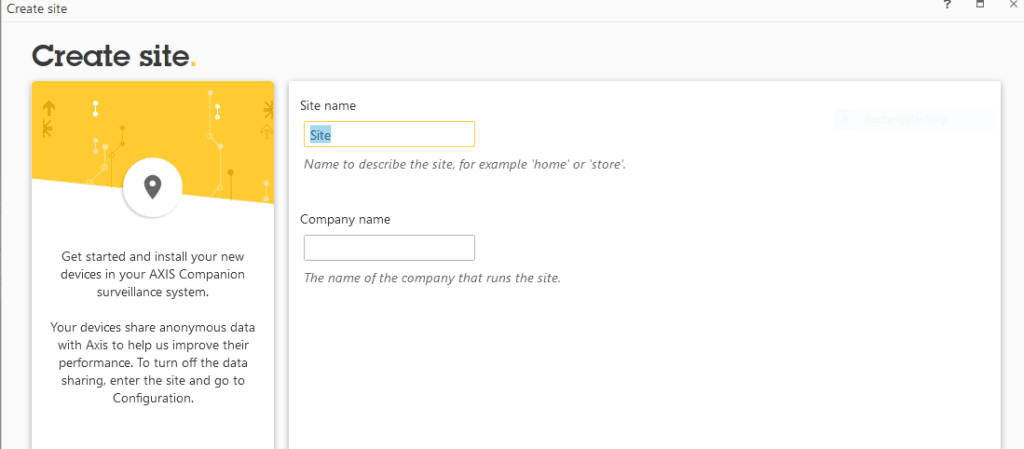Click the hint about company that runs the site
Viewport: 1024px width, 449px height.
coord(432,278)
